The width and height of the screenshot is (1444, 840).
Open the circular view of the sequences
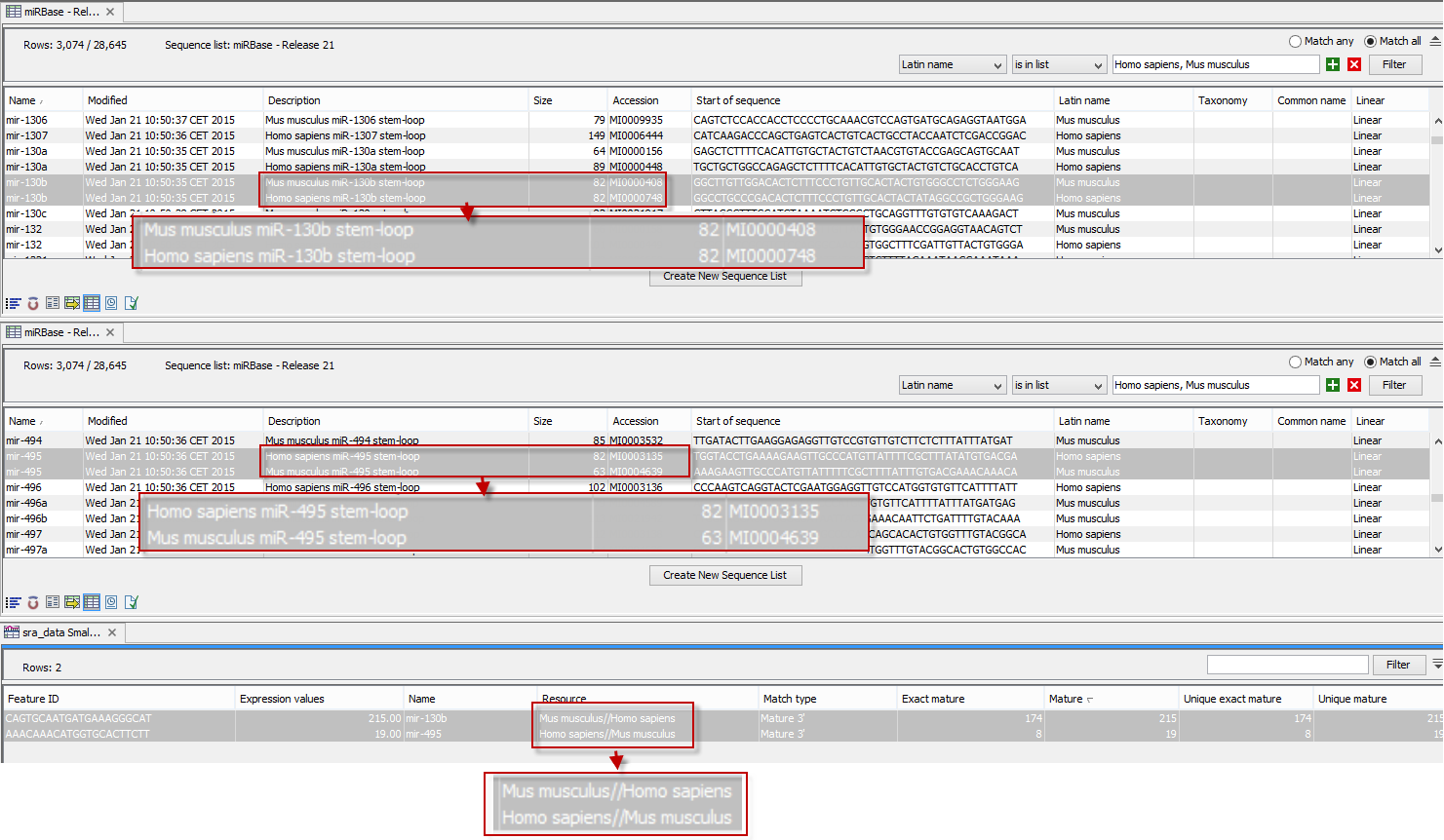32,303
